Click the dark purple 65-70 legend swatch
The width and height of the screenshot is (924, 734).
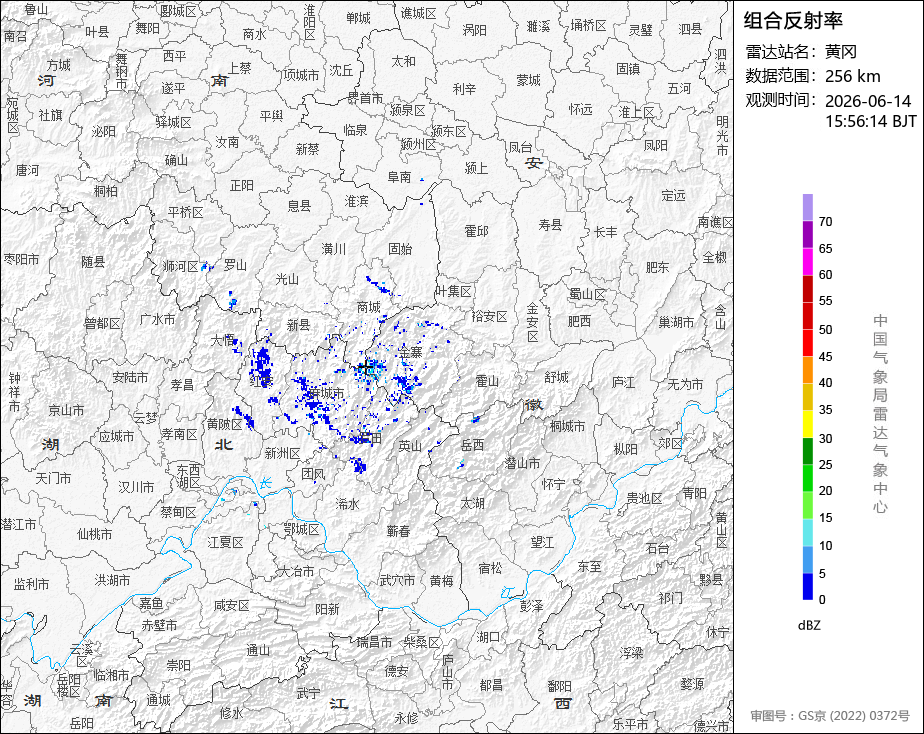click(x=807, y=234)
